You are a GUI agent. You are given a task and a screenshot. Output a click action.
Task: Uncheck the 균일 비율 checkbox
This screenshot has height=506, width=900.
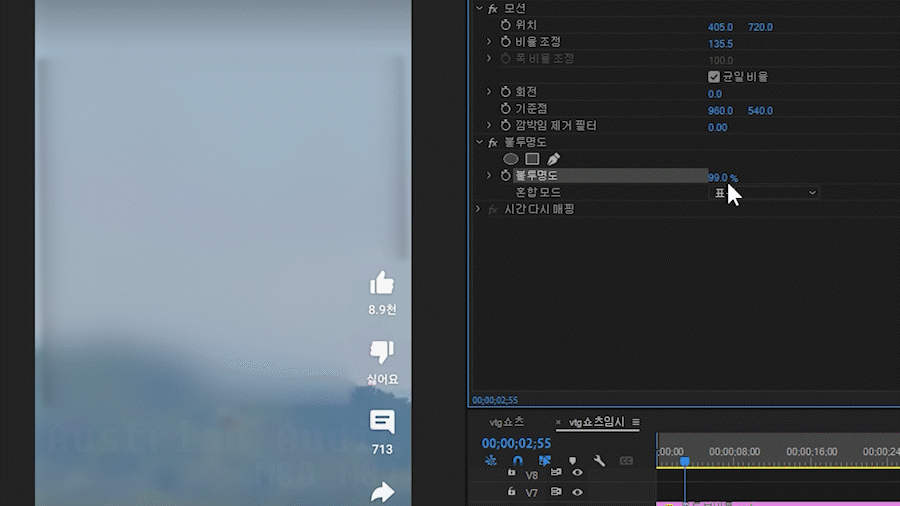[x=713, y=76]
